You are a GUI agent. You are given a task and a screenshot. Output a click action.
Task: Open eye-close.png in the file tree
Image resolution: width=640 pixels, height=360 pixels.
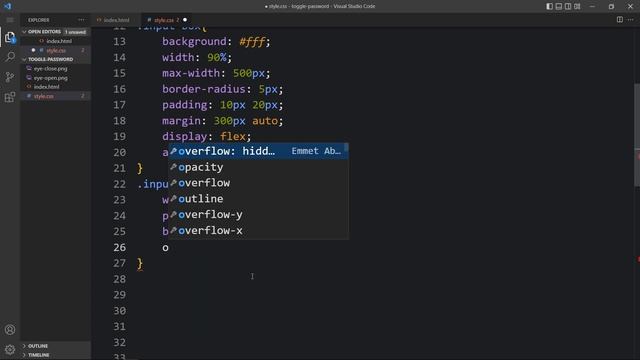pos(56,69)
